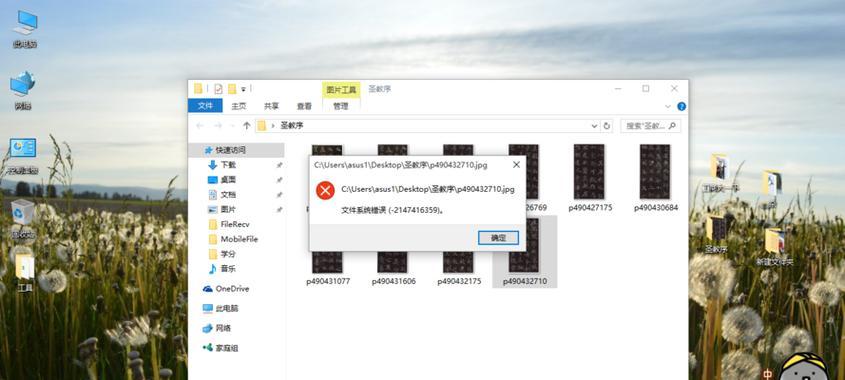Open the 文件 menu tab
845x380 pixels.
(x=205, y=106)
